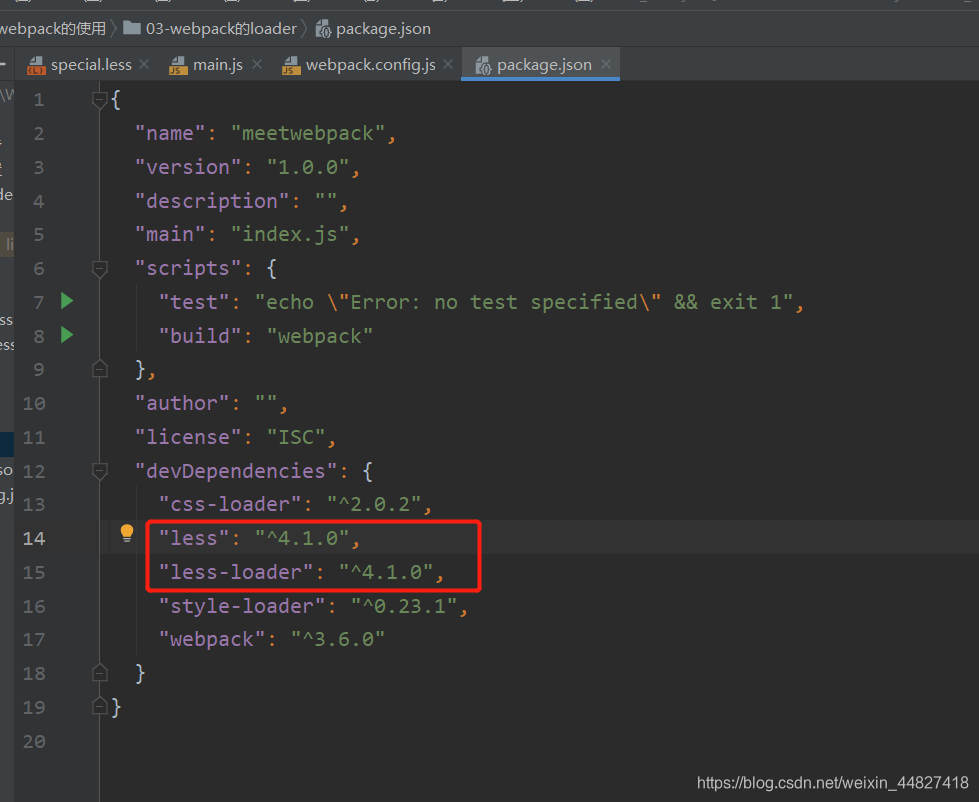
Task: Open the 03-webpack的loader breadcrumb
Action: coord(221,29)
